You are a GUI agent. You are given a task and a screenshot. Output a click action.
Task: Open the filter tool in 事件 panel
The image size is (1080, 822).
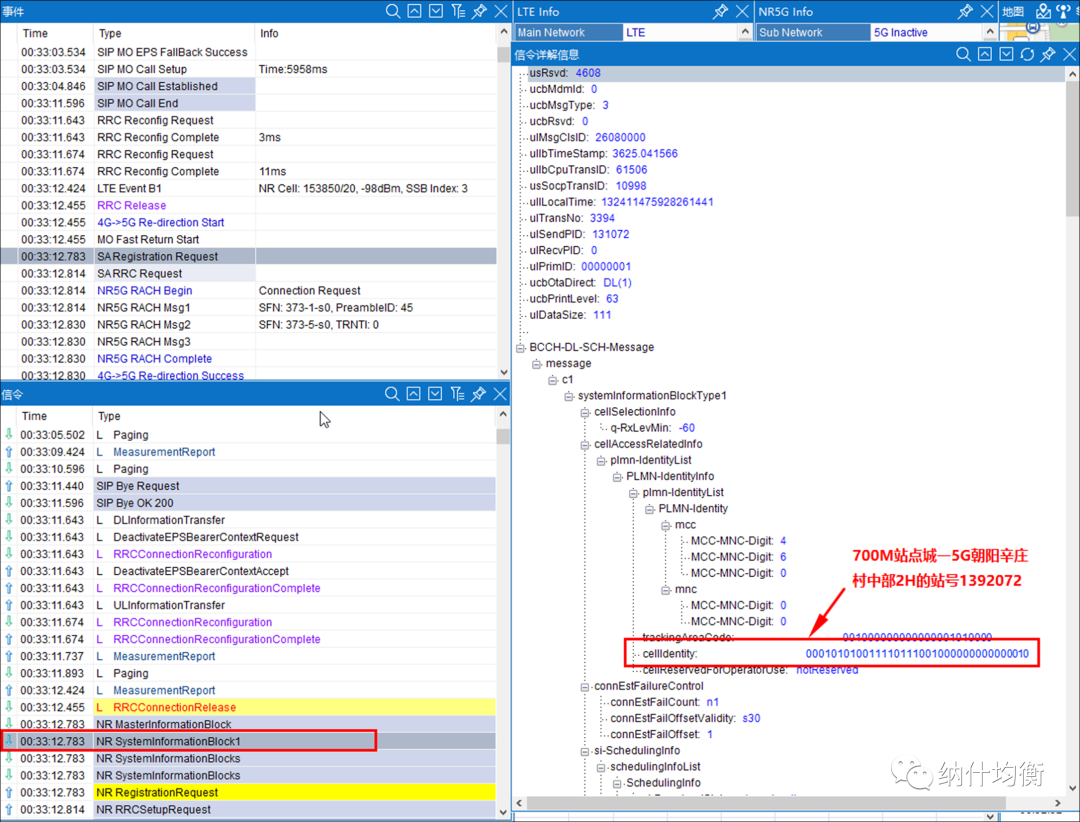coord(458,11)
